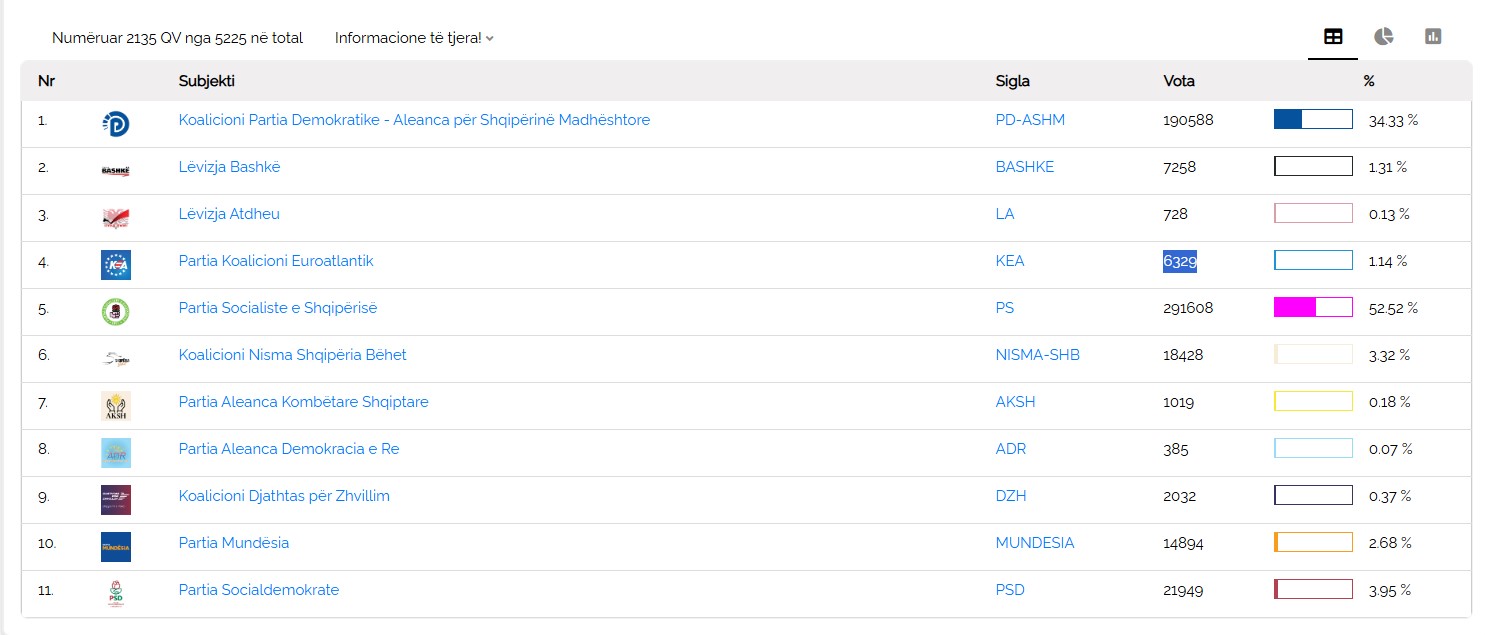Image resolution: width=1485 pixels, height=635 pixels.
Task: Click the Partia Koalicioni Euroatlantik logo
Action: (x=116, y=265)
